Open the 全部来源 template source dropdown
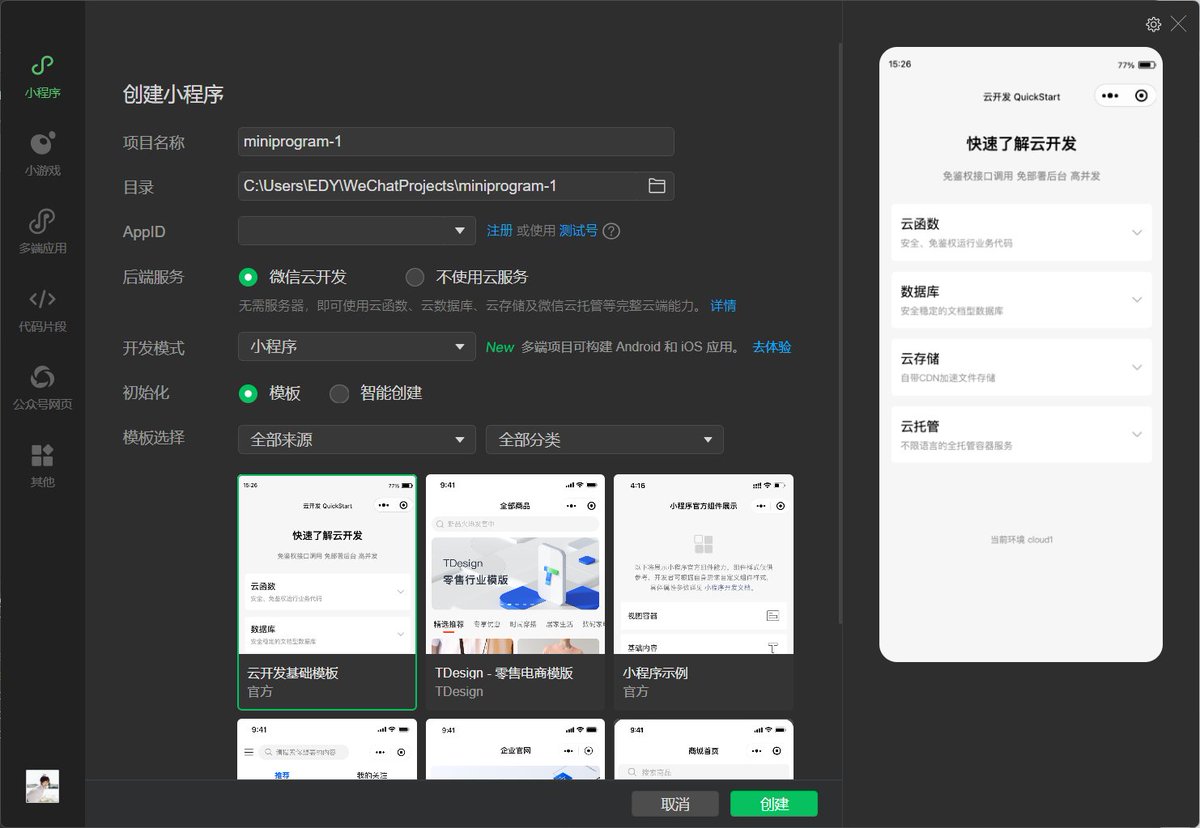 click(x=357, y=439)
